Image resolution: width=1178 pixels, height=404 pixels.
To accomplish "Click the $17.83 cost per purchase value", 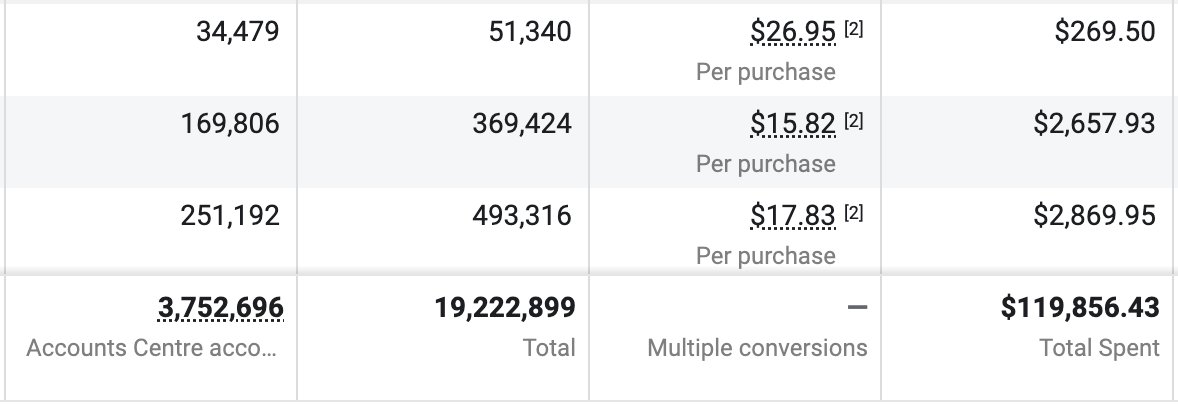I will tap(792, 216).
